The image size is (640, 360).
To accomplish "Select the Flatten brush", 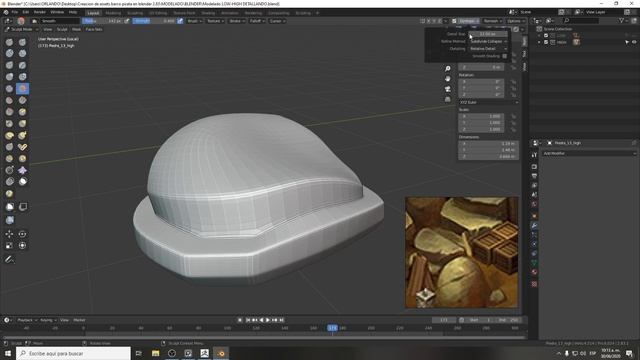I will pos(9,100).
